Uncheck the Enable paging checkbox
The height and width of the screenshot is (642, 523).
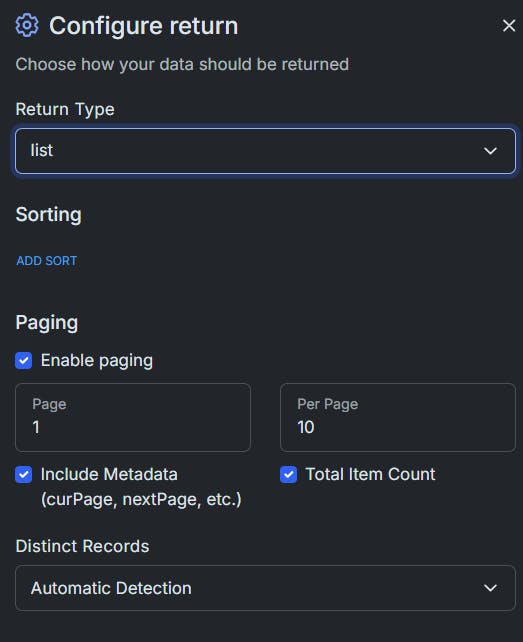[23, 361]
